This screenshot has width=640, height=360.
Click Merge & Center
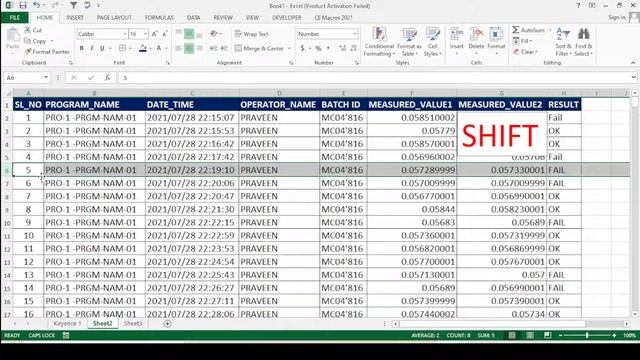click(259, 48)
